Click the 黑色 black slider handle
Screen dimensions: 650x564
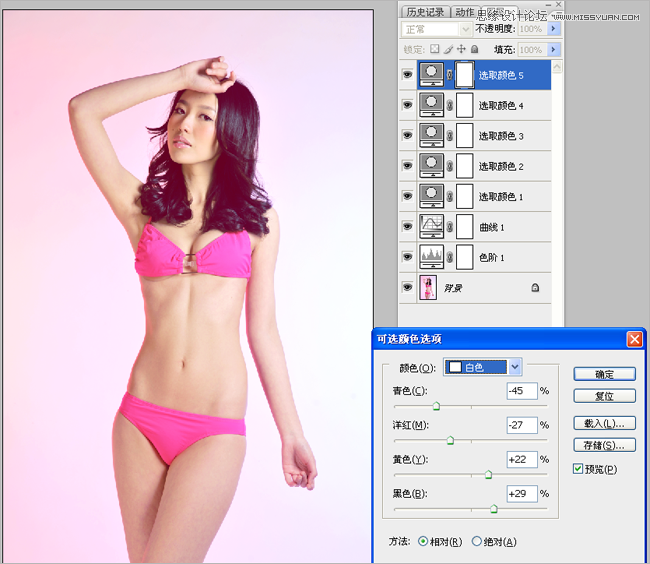pos(494,508)
